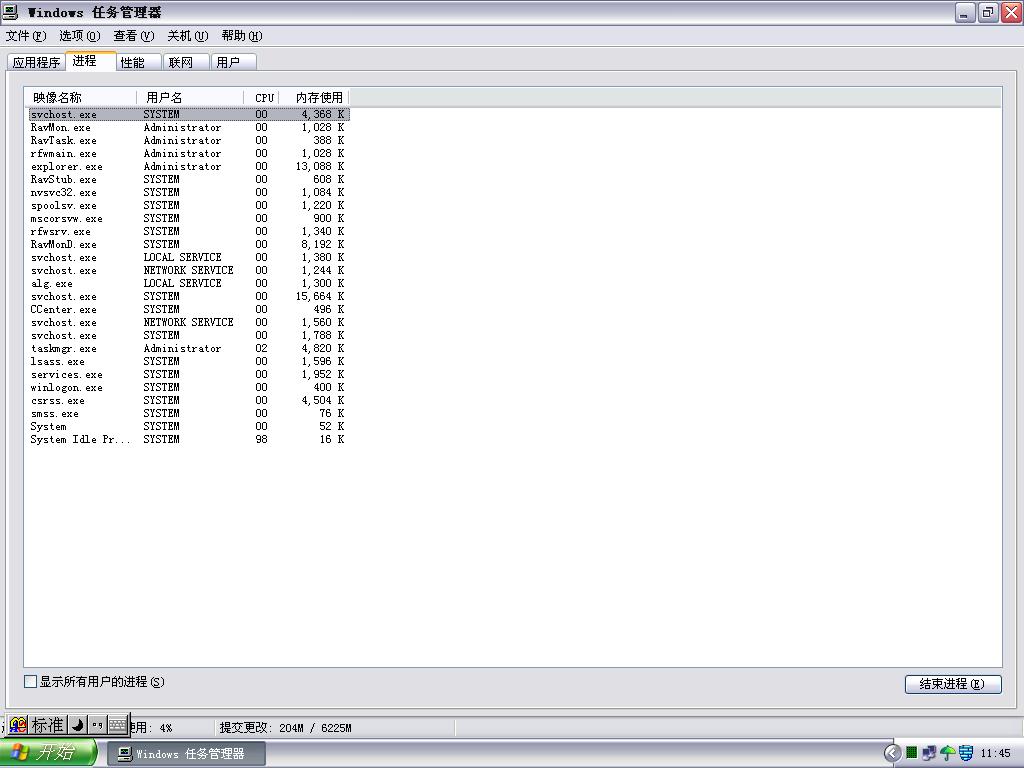Viewport: 1024px width, 768px height.
Task: Switch to the 联网 tab
Action: (185, 62)
